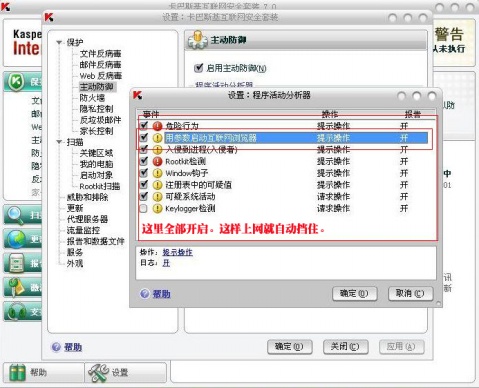Enable Keylogger检测 checkbox
Image resolution: width=479 pixels, height=388 pixels.
[x=144, y=209]
